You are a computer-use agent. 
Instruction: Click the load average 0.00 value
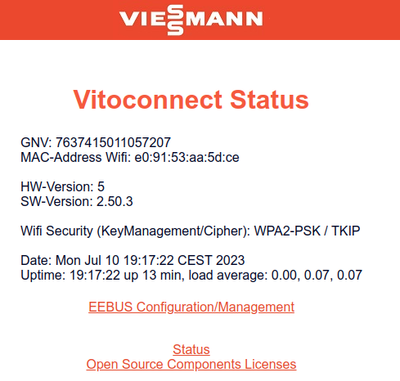click(x=284, y=275)
